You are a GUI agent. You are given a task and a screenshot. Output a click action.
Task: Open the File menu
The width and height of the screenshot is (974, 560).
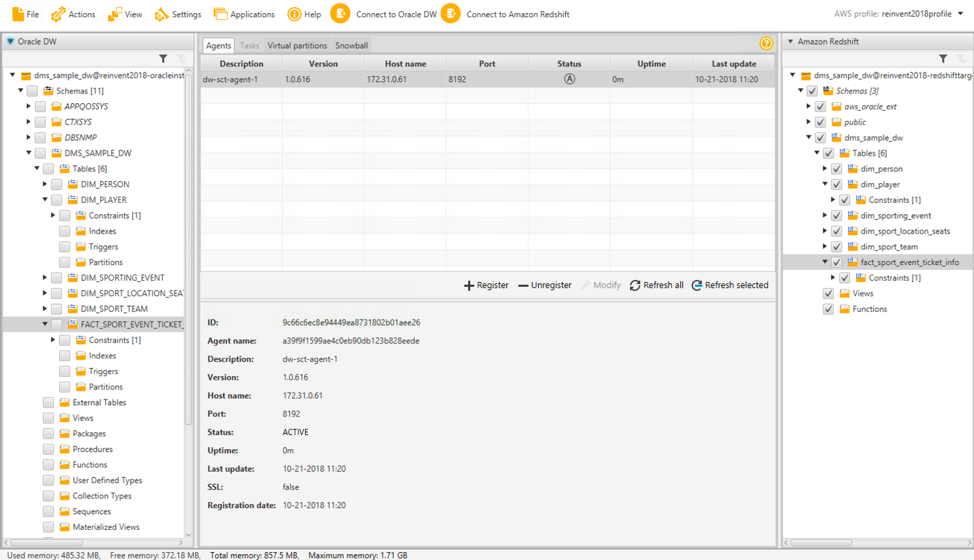pos(25,14)
